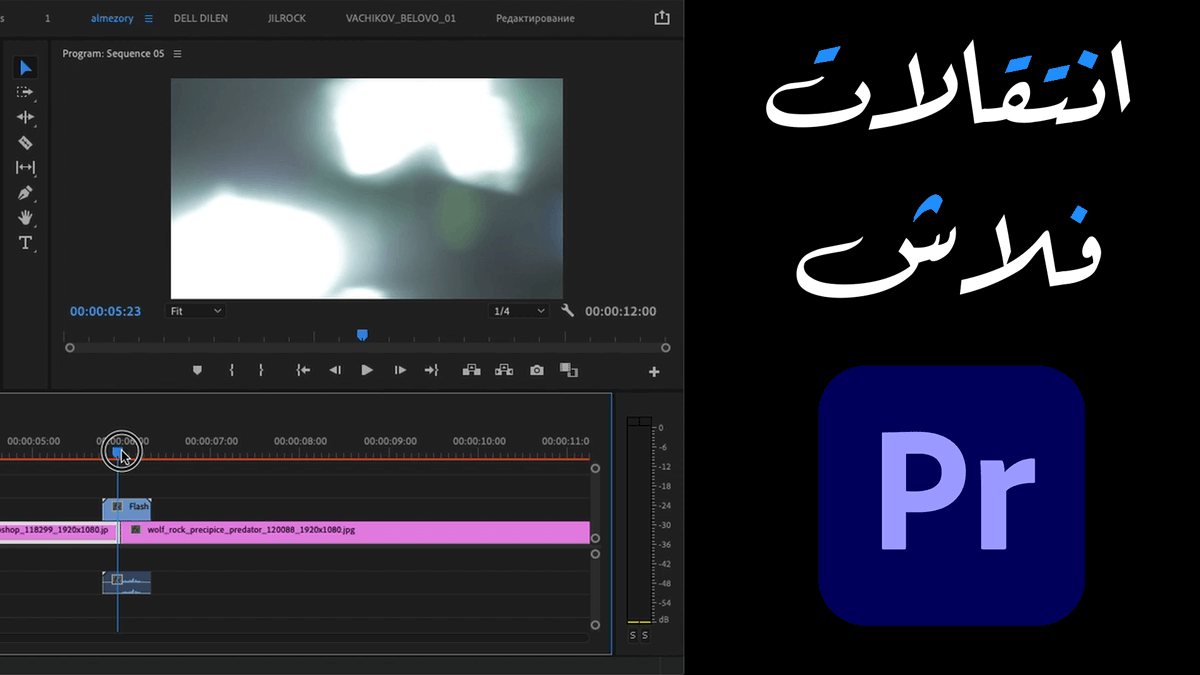This screenshot has width=1200, height=675.
Task: Click timeline ruler at 00:00:05:00
Action: [33, 441]
